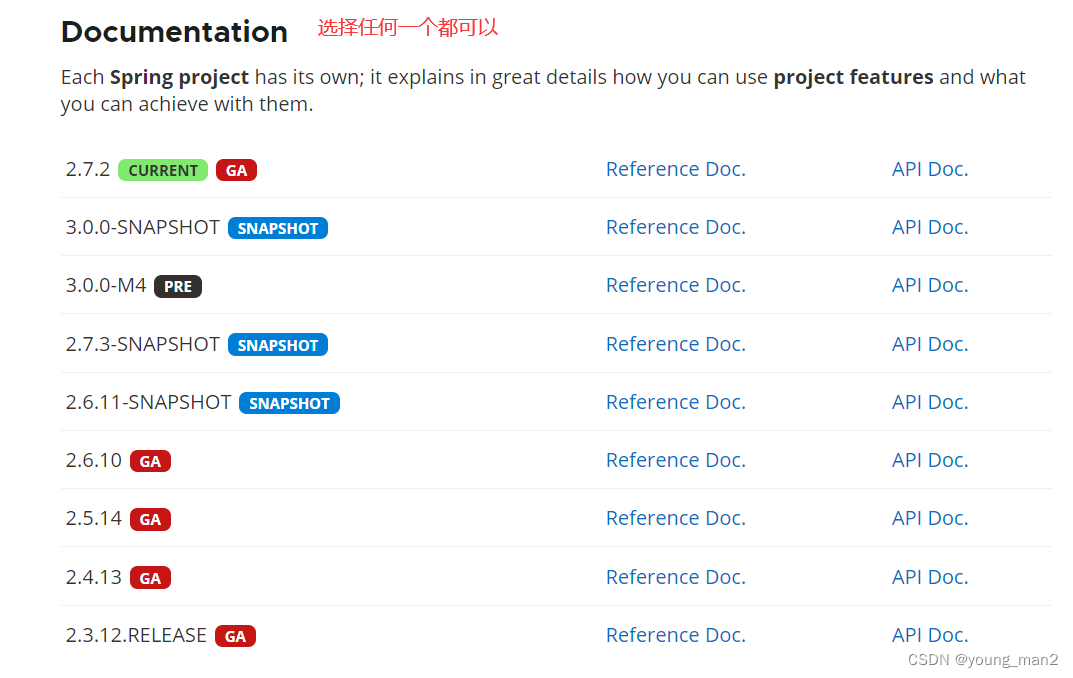Open API Doc for 3.0.0-M4
Viewport: 1073px width, 678px height.
pyautogui.click(x=930, y=285)
